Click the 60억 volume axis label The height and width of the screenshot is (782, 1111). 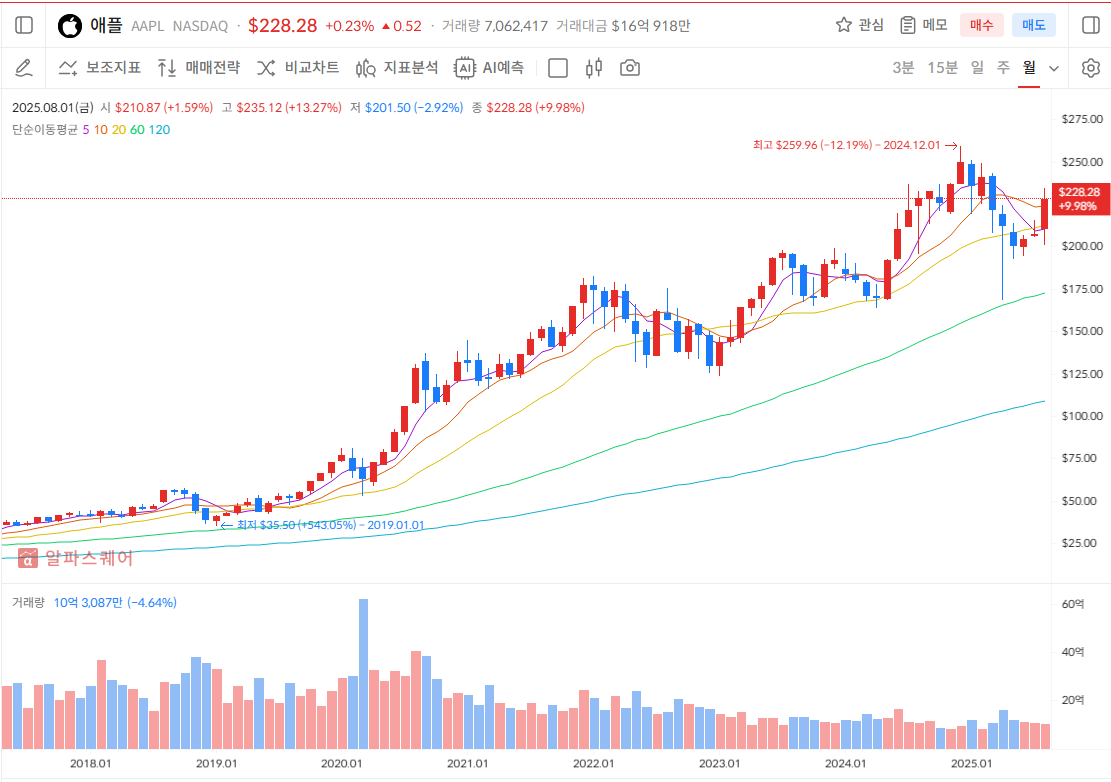pyautogui.click(x=1073, y=604)
